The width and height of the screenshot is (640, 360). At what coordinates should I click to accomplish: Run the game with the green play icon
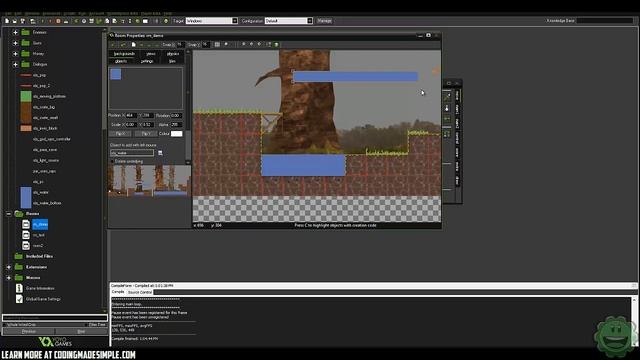[42, 21]
